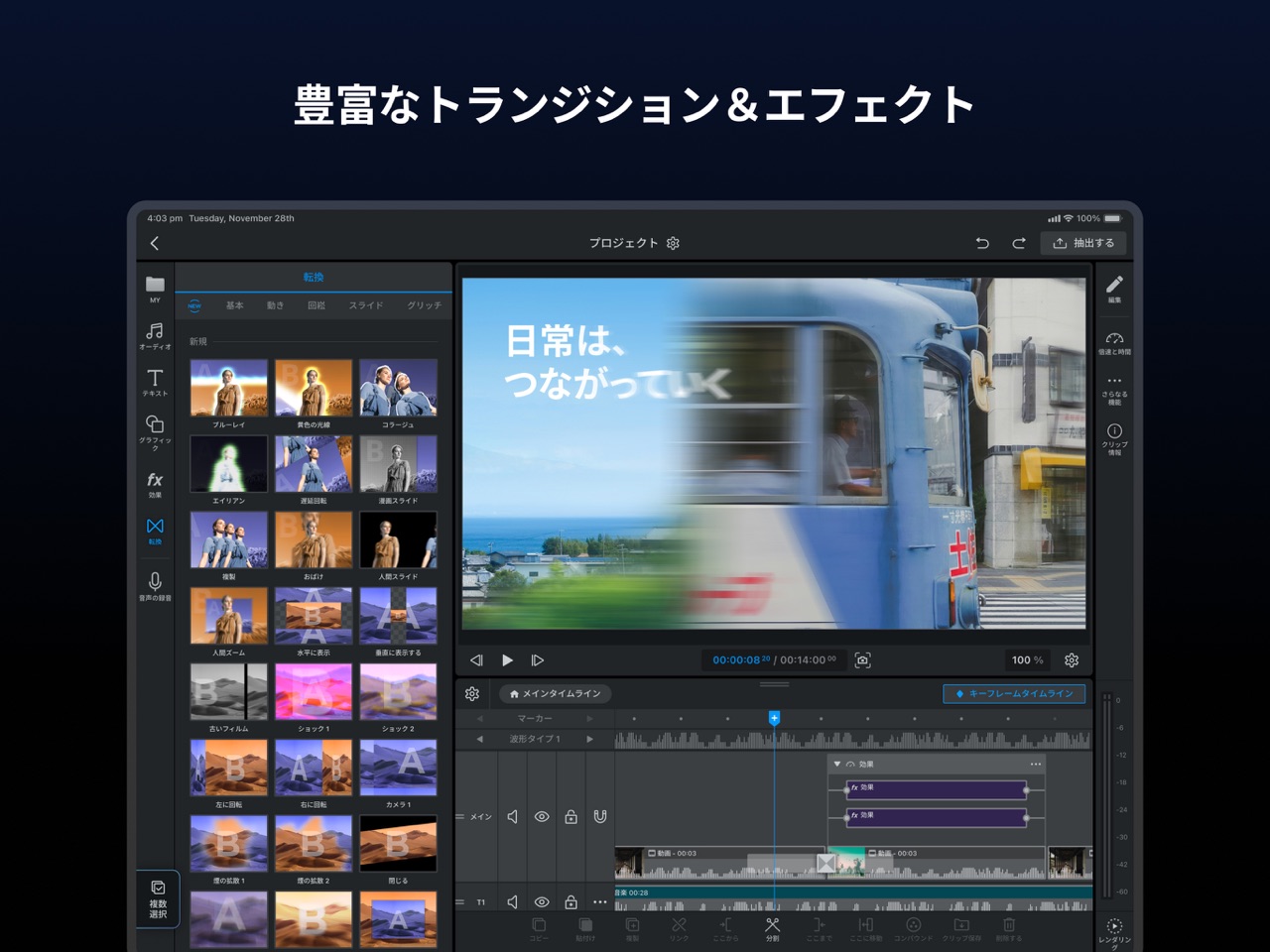This screenshot has height=952, width=1270.
Task: Open the グラフィック graphics panel
Action: 155,432
